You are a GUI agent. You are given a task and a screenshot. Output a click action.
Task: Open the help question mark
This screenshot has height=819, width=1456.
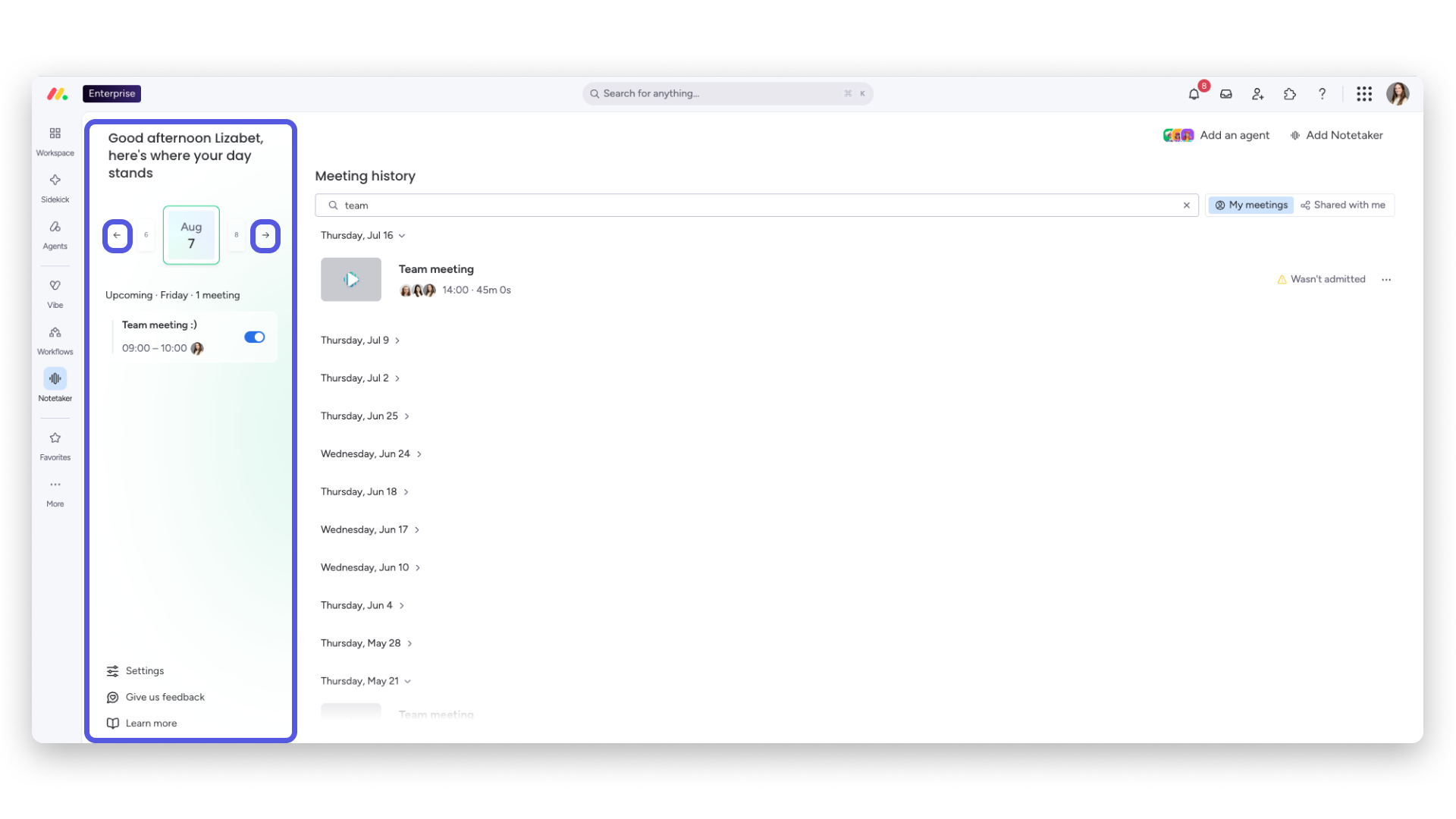click(x=1322, y=94)
